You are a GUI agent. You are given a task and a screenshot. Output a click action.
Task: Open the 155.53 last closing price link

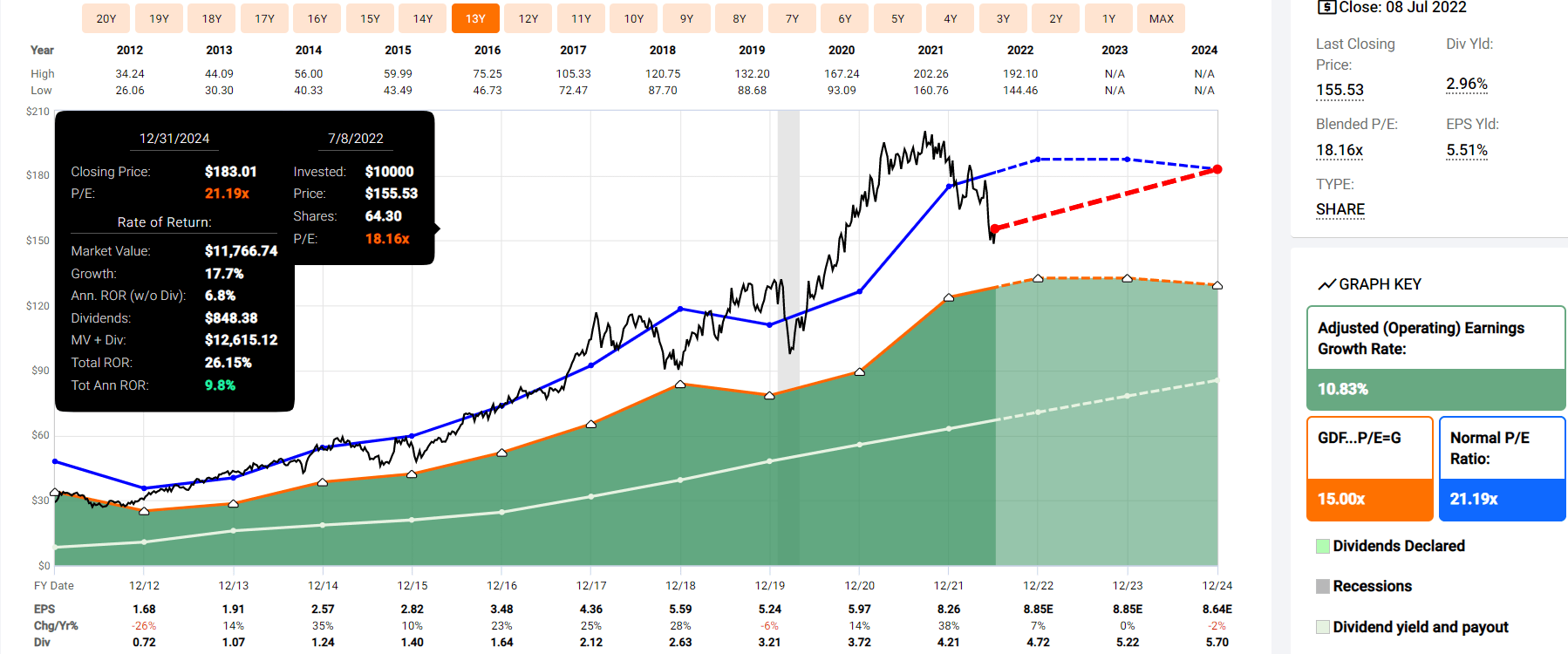[1340, 90]
